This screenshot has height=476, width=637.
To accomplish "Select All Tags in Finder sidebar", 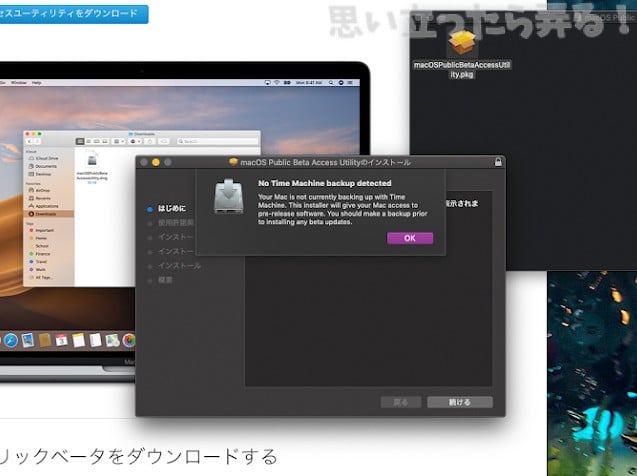I will [x=40, y=277].
